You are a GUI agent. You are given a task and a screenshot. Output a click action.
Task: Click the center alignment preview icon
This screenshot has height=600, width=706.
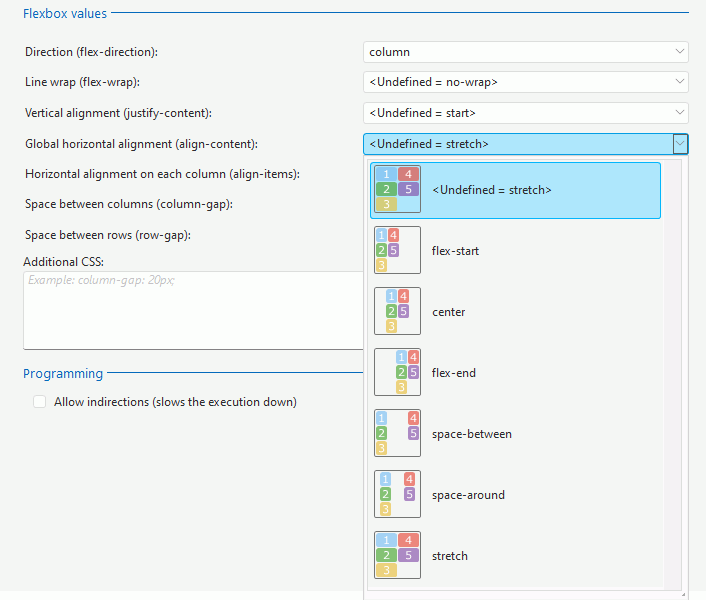coord(397,311)
